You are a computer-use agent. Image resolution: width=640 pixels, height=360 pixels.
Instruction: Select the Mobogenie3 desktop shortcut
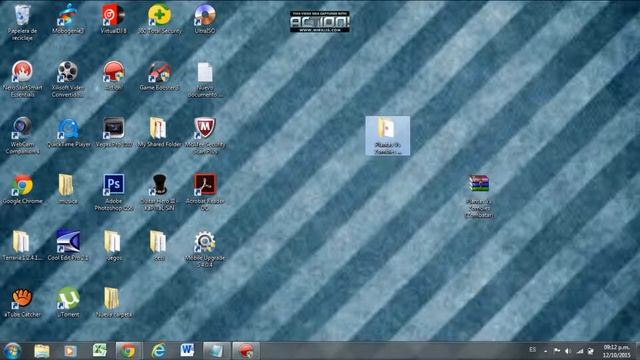pyautogui.click(x=68, y=19)
